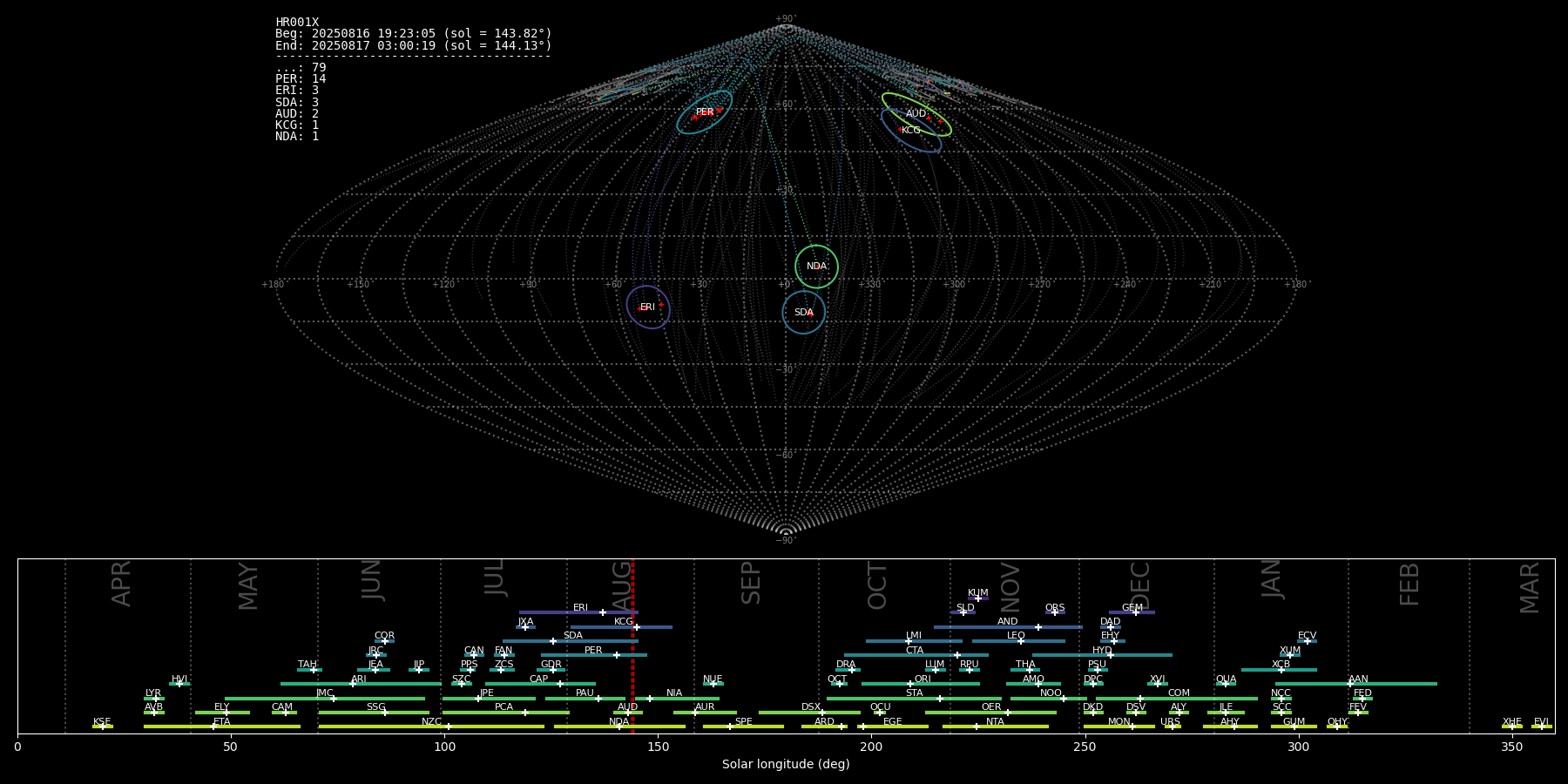The width and height of the screenshot is (1568, 784).
Task: Click the 250 tick on solar longitude axis
Action: [x=1085, y=747]
